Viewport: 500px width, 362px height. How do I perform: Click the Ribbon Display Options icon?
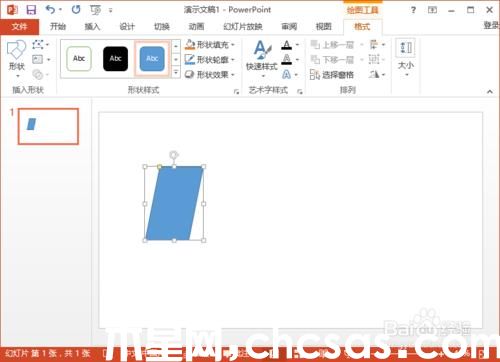[x=432, y=10]
